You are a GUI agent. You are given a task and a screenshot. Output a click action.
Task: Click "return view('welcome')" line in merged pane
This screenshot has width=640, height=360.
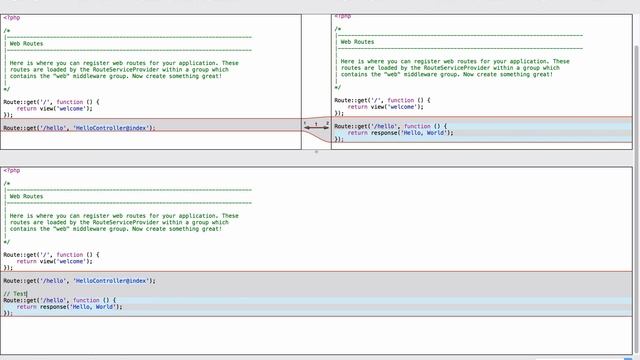pos(55,261)
